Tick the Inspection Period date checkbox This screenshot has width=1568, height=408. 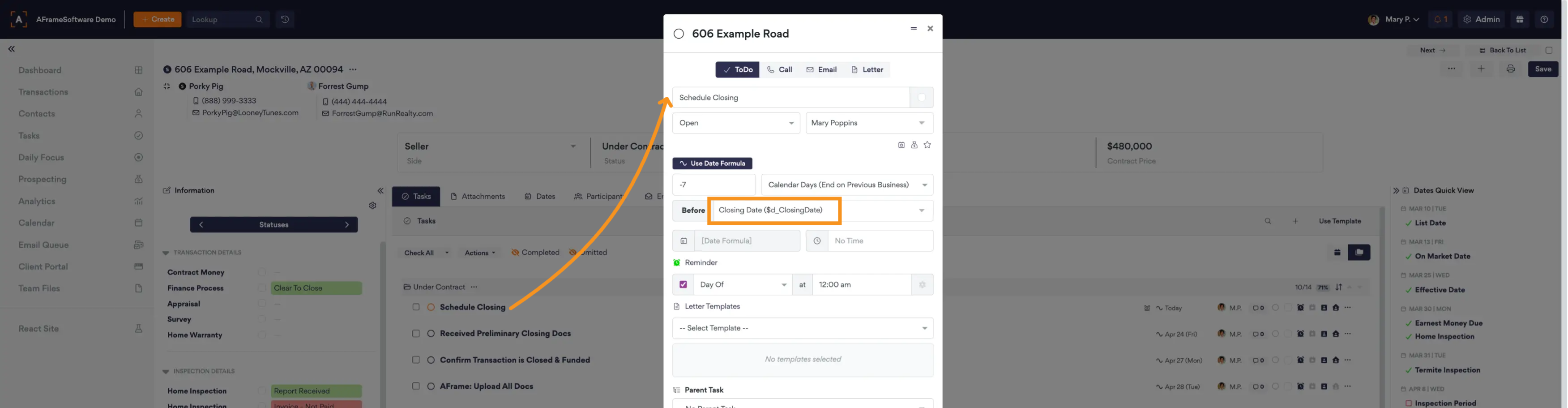1409,403
